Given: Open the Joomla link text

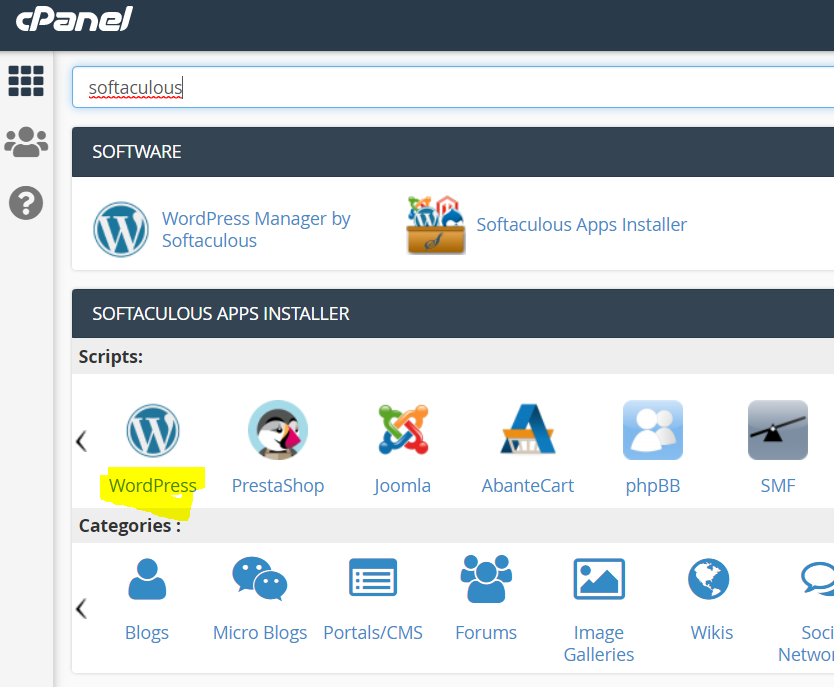Looking at the screenshot, I should coord(403,485).
